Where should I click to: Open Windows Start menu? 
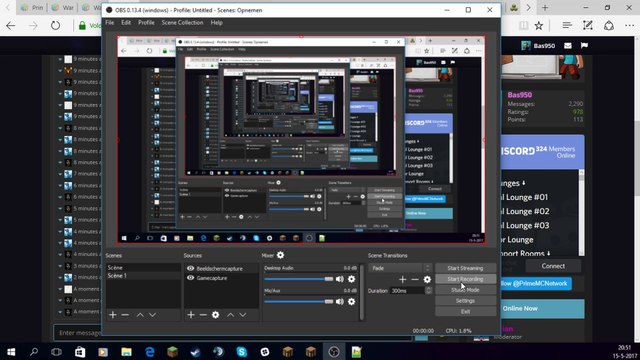pos(11,351)
